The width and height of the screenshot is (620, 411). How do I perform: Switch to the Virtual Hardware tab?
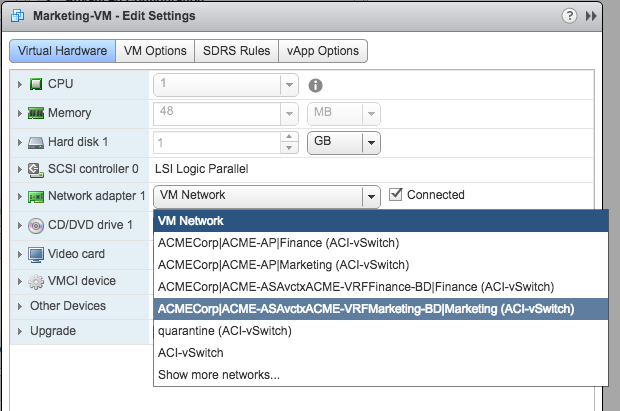(62, 51)
